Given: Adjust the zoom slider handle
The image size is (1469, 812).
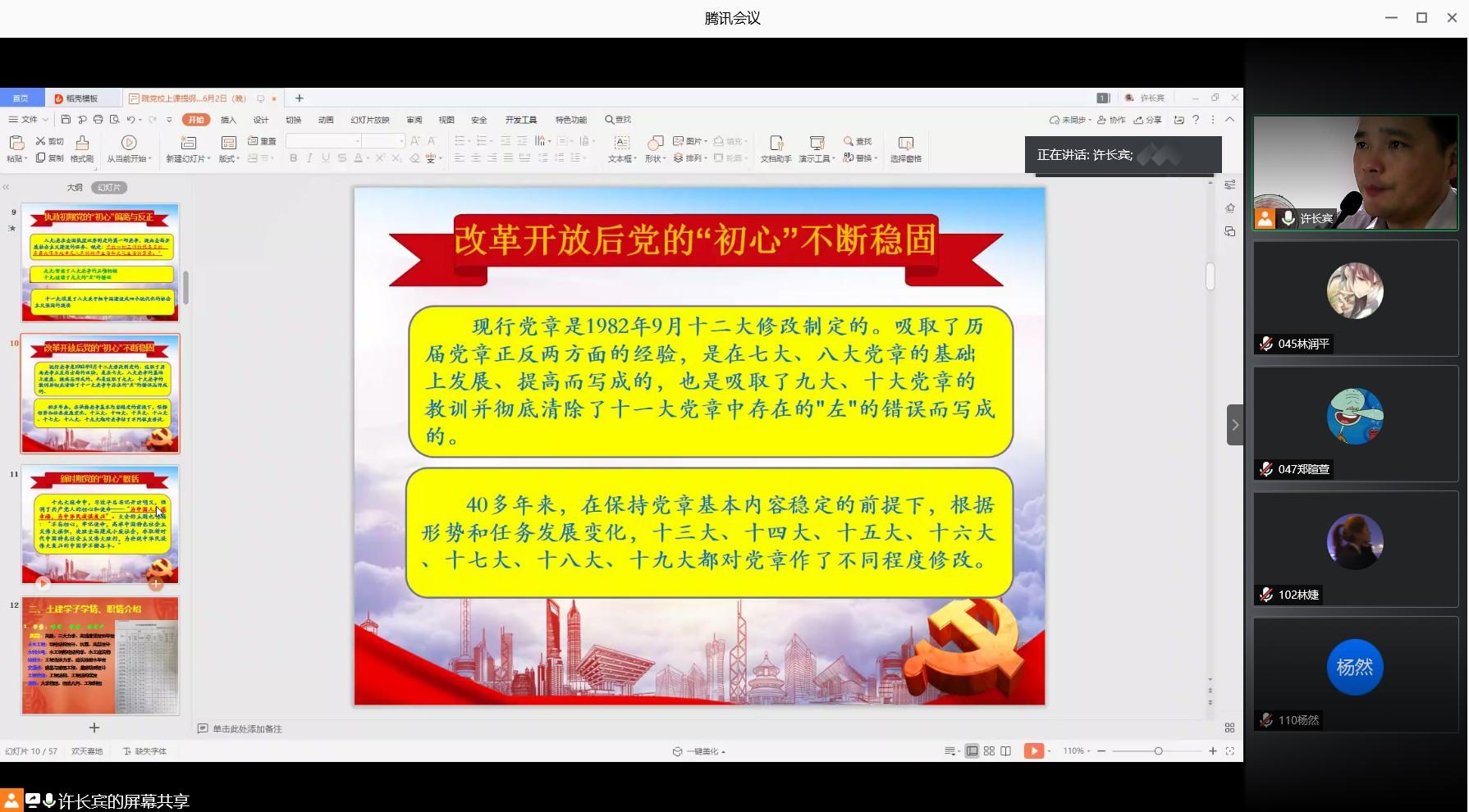Looking at the screenshot, I should 1158,750.
